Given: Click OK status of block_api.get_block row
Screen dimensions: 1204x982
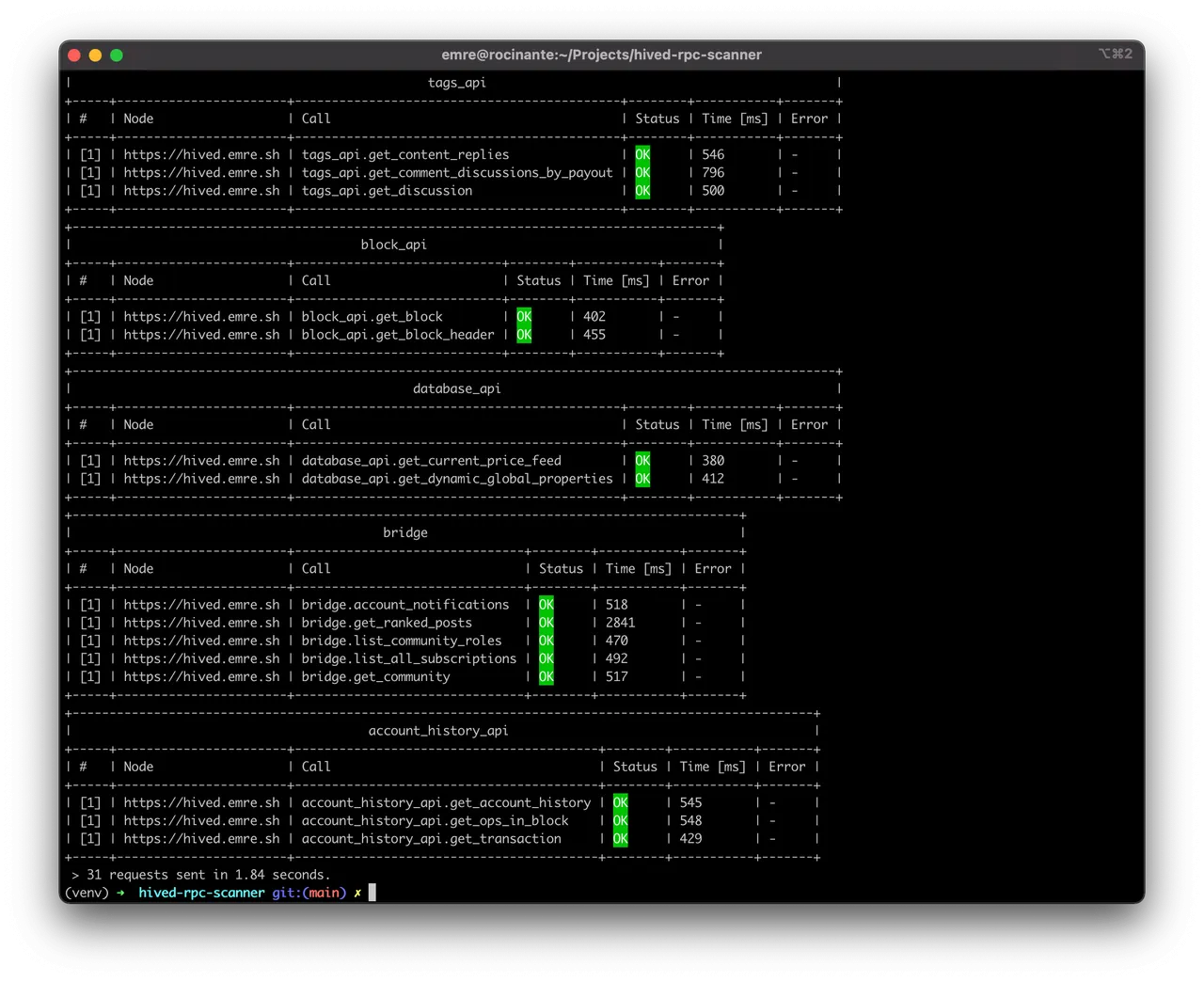Looking at the screenshot, I should coord(524,316).
